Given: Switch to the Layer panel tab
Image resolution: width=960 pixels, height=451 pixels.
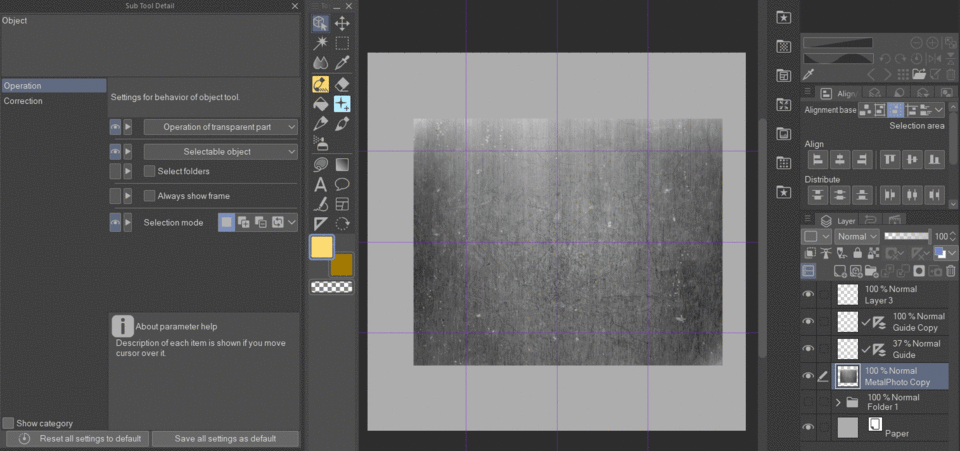Looking at the screenshot, I should 838,220.
